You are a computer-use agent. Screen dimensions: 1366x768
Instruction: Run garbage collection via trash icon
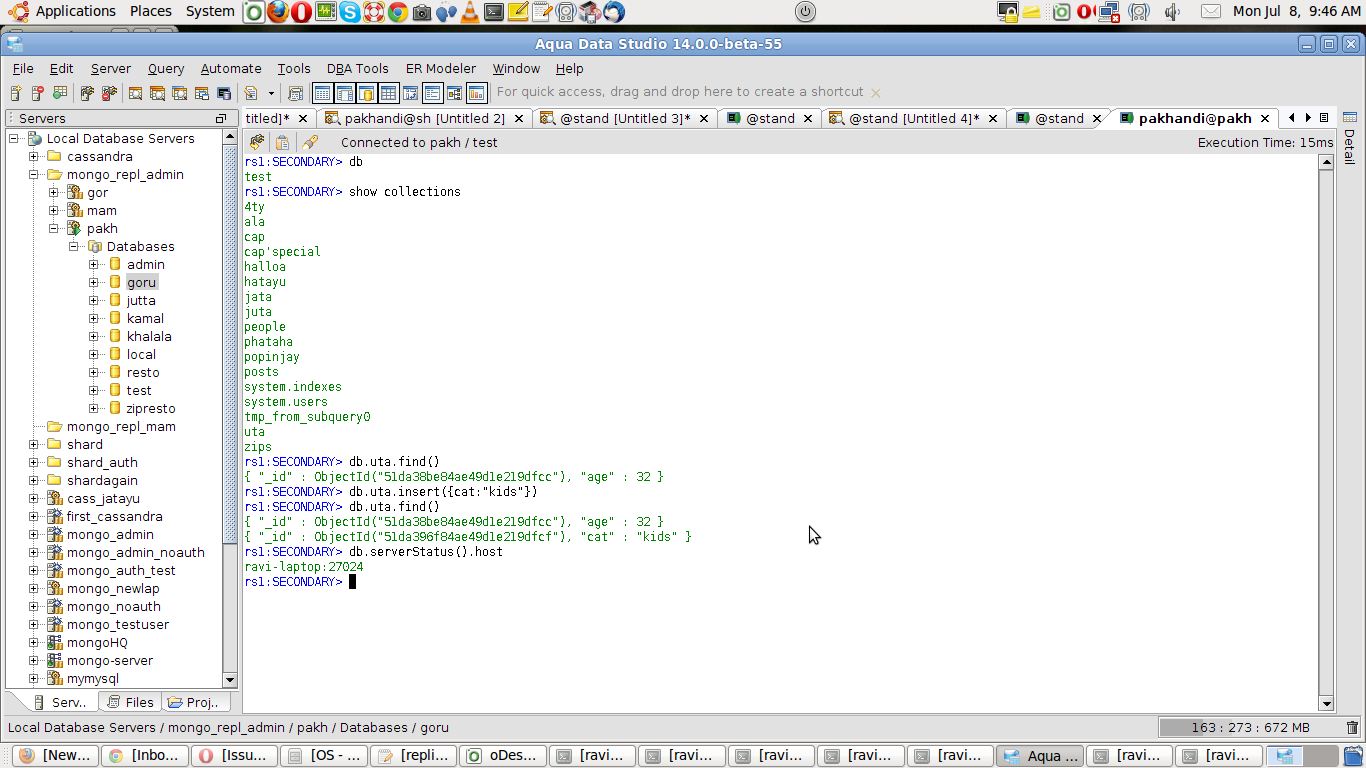(x=1353, y=728)
